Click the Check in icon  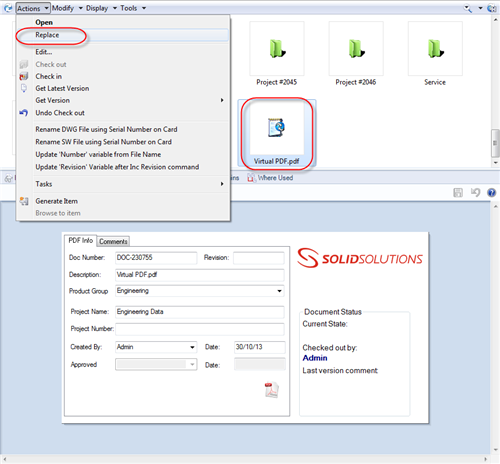[24, 76]
